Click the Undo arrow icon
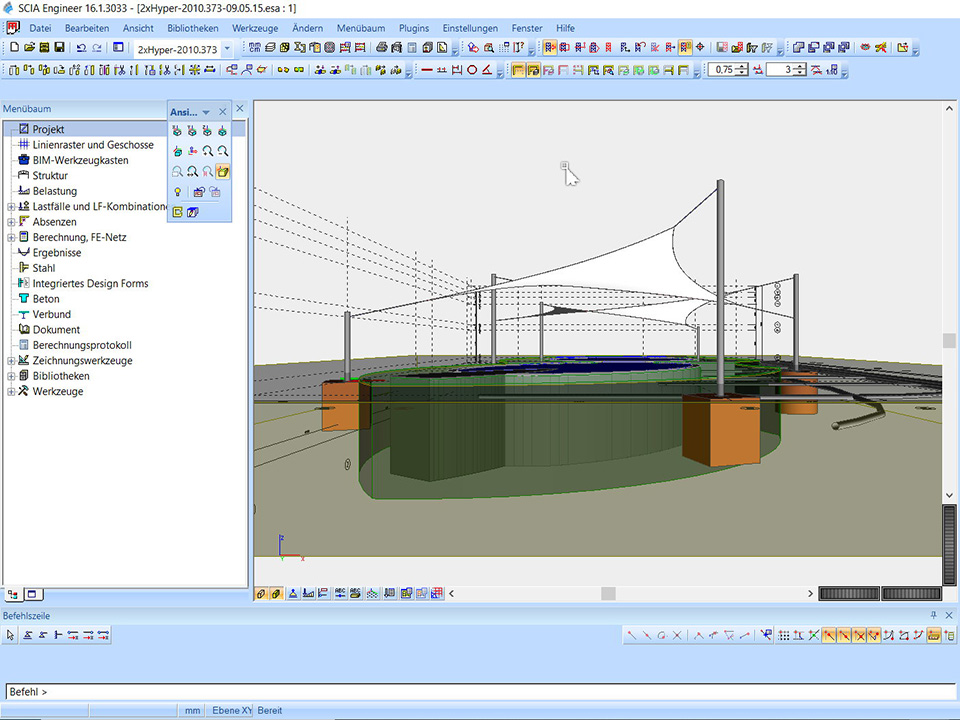Screen dimensions: 960x720 pos(81,48)
